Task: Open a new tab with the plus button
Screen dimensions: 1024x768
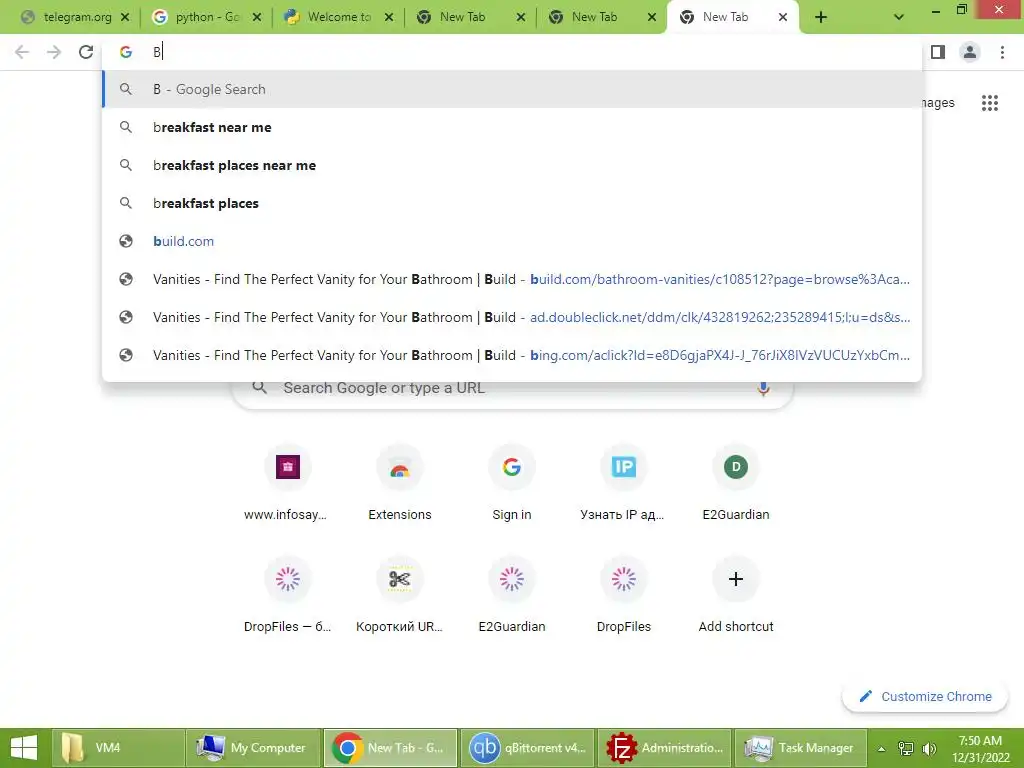Action: (821, 18)
